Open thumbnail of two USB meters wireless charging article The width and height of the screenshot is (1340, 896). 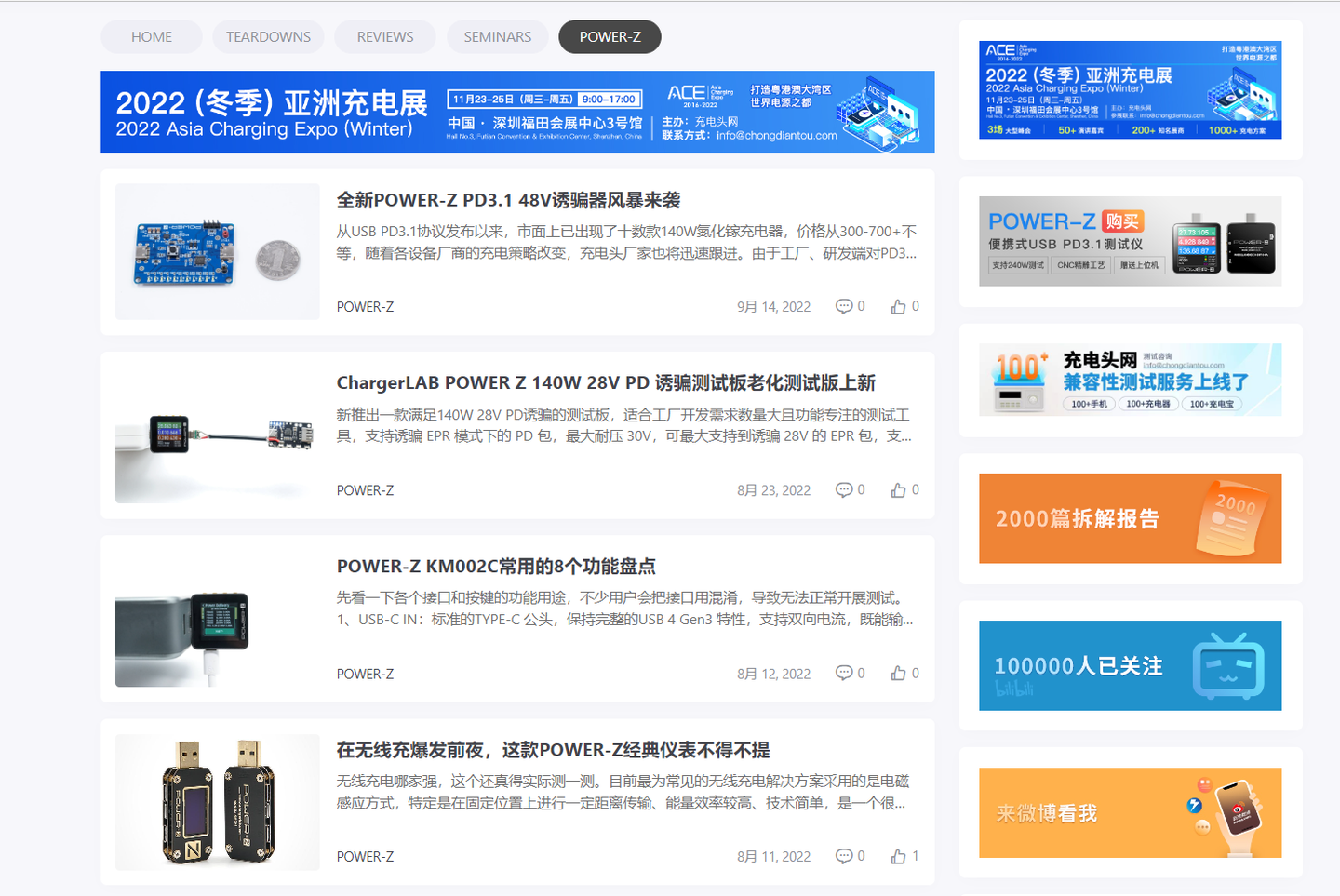[218, 802]
